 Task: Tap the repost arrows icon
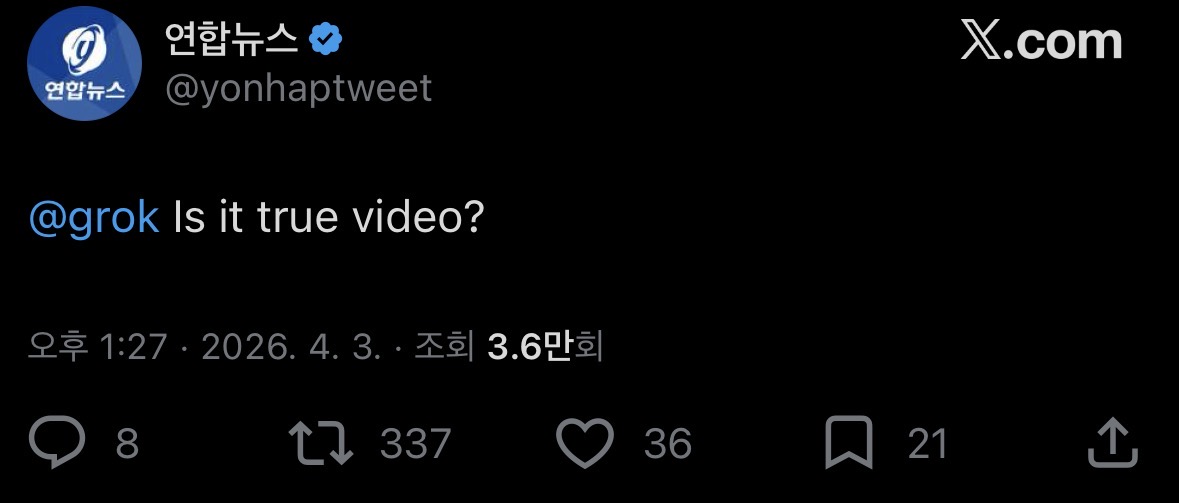tap(321, 443)
